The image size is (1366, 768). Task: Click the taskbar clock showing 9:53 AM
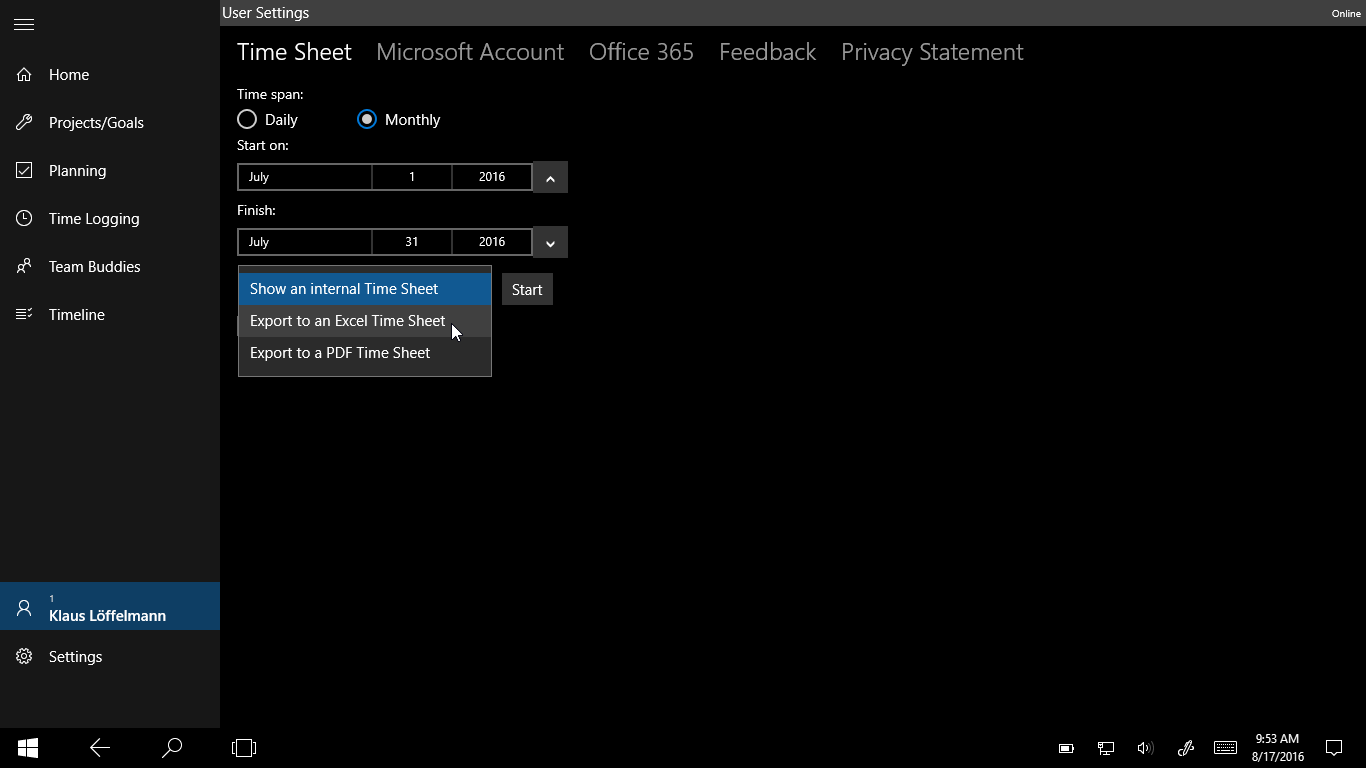(1278, 748)
